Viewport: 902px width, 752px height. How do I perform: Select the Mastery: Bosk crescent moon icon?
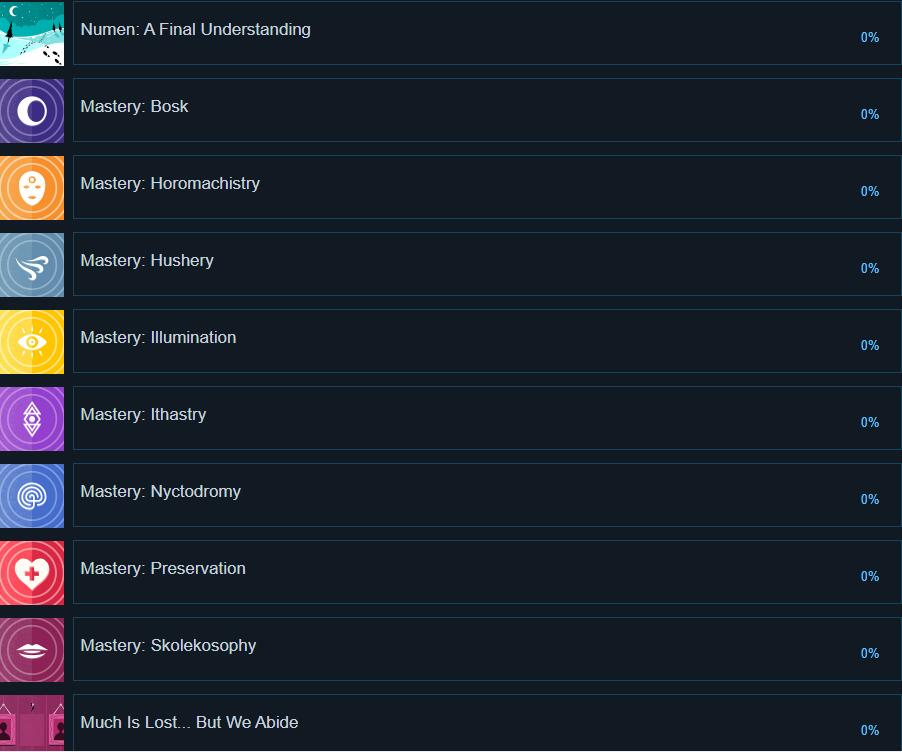coord(32,111)
